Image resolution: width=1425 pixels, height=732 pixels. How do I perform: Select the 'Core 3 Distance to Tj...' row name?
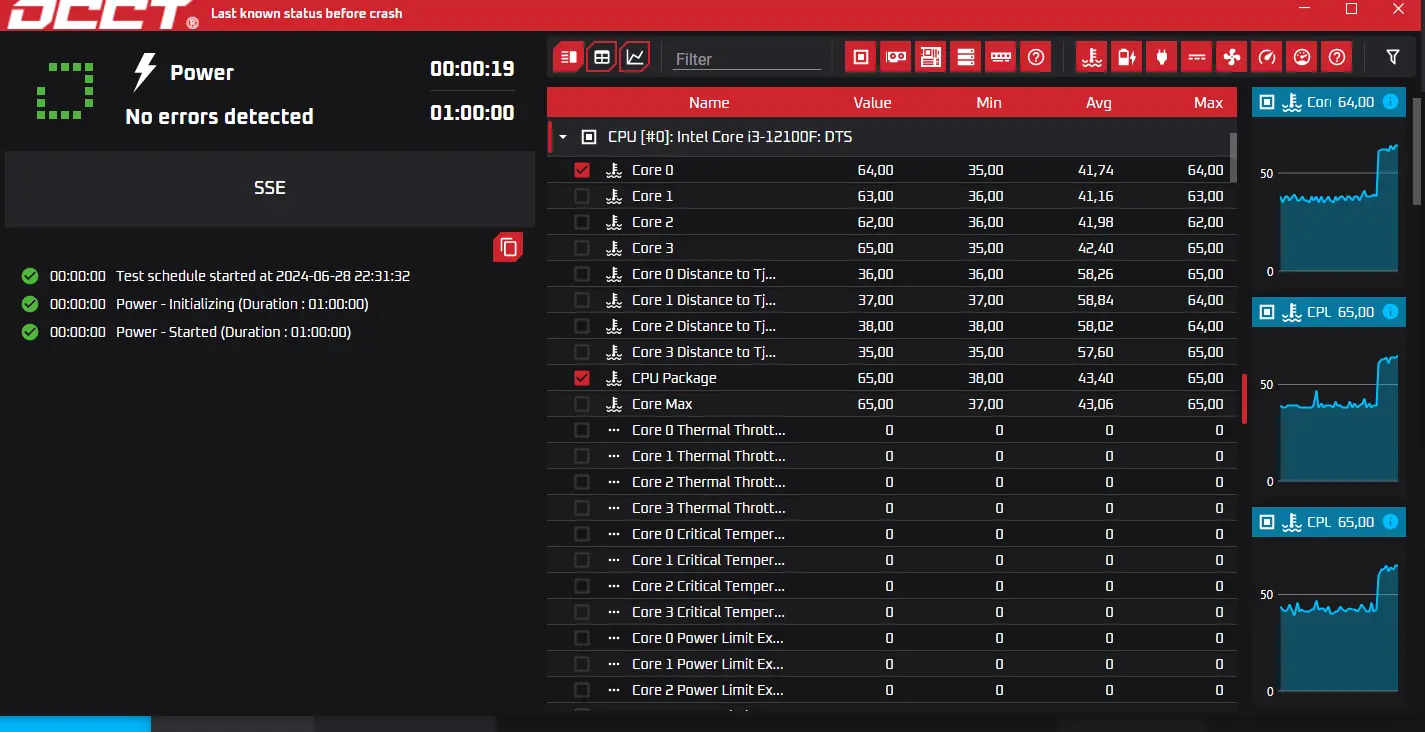[x=704, y=352]
